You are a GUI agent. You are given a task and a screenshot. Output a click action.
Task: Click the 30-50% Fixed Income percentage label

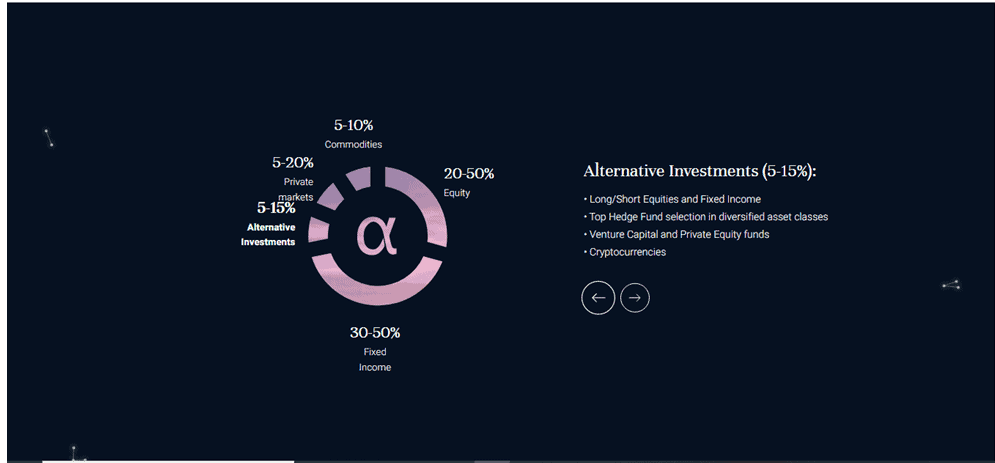pos(375,332)
